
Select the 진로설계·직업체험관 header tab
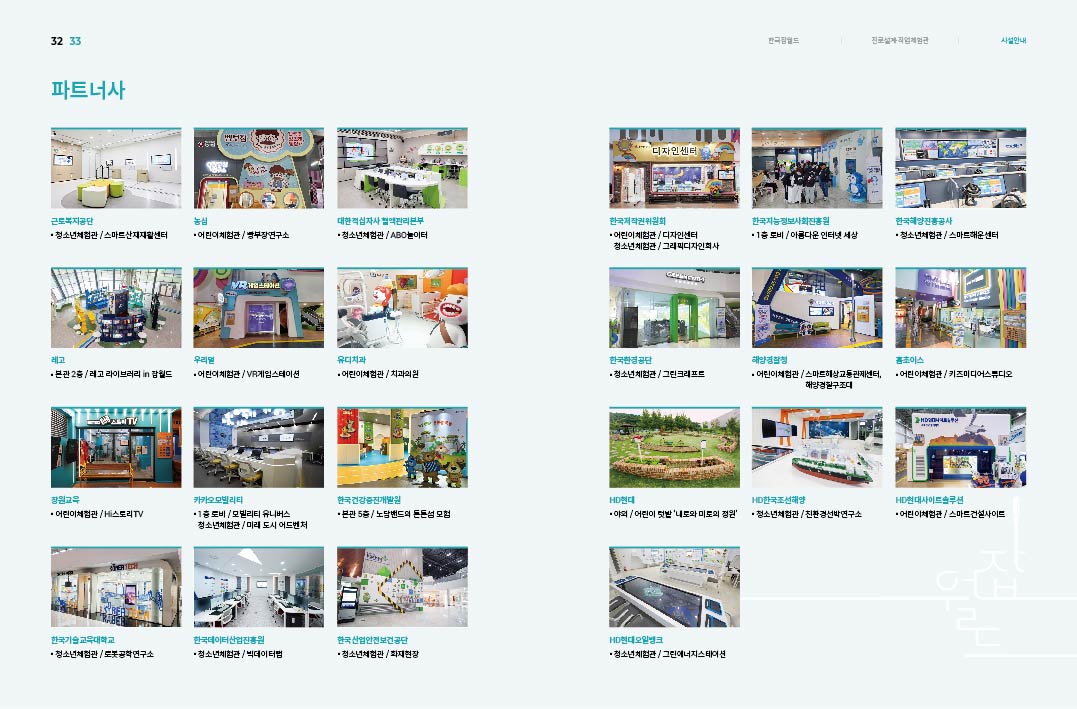(x=900, y=41)
